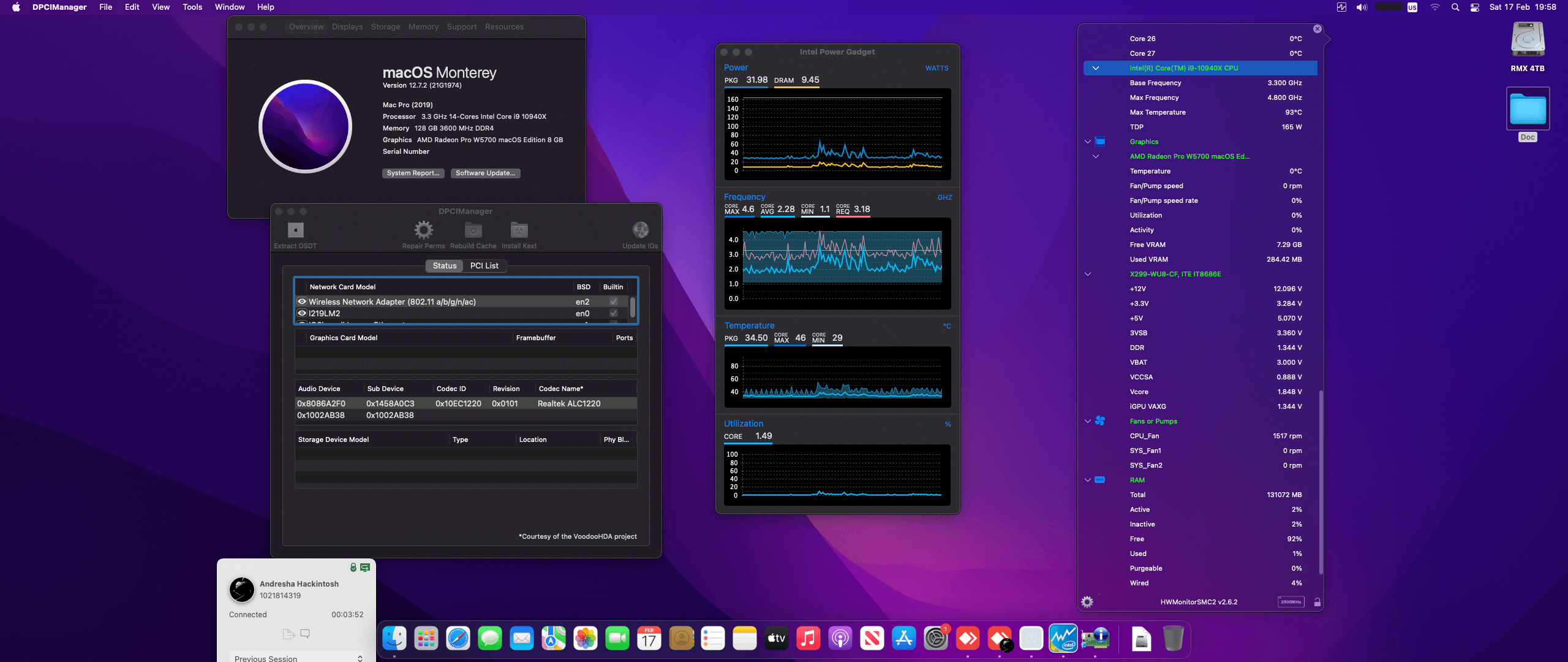Click the Software Update... button

click(x=485, y=173)
